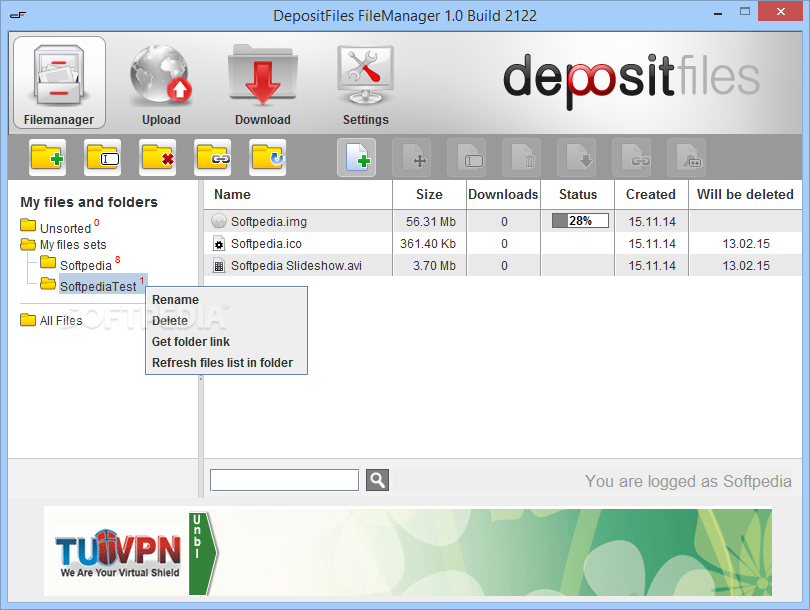
Task: Select the Softpedia Slideshow.avi file name
Action: (296, 266)
